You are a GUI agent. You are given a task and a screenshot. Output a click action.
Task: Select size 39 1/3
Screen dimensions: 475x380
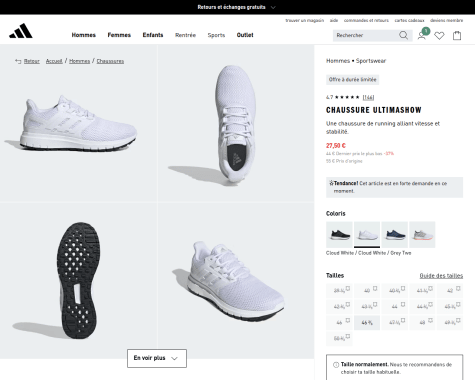(339, 291)
